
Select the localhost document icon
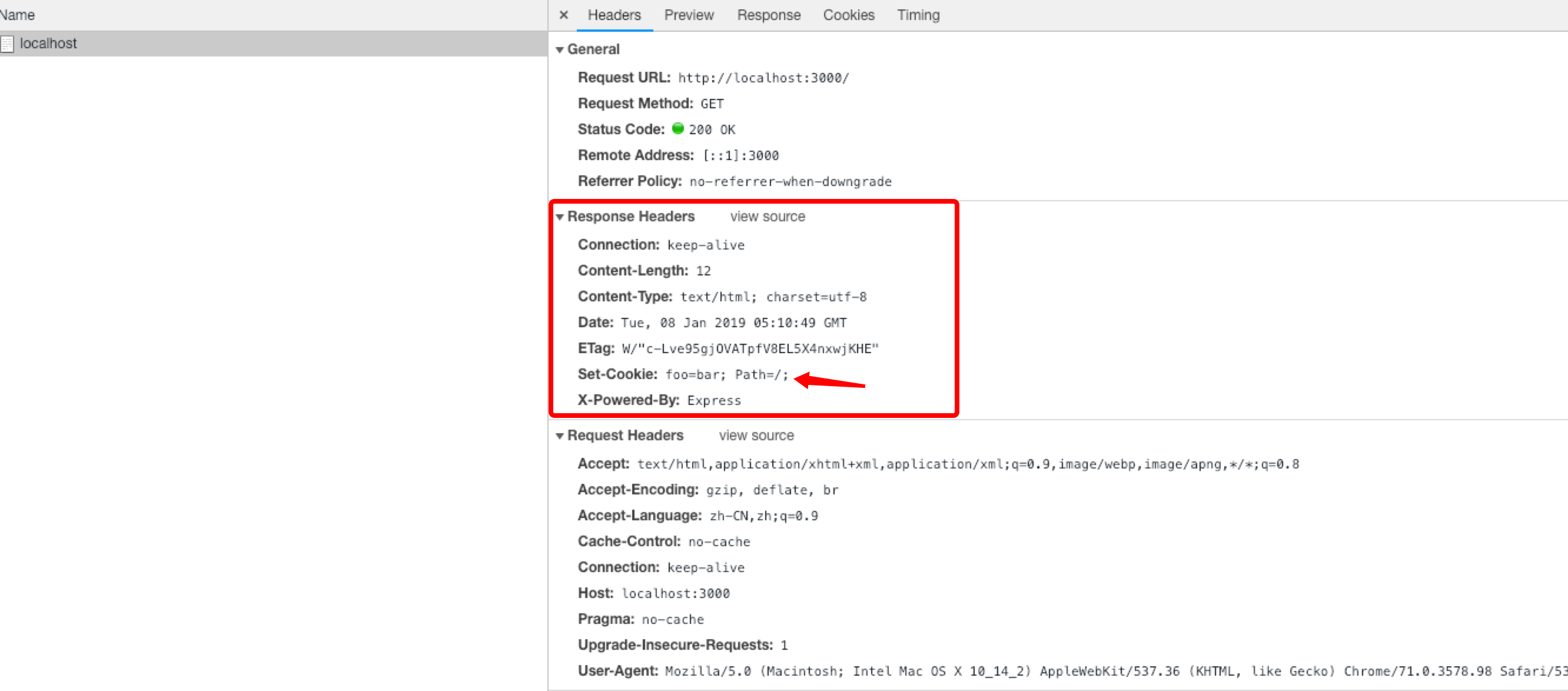6,44
